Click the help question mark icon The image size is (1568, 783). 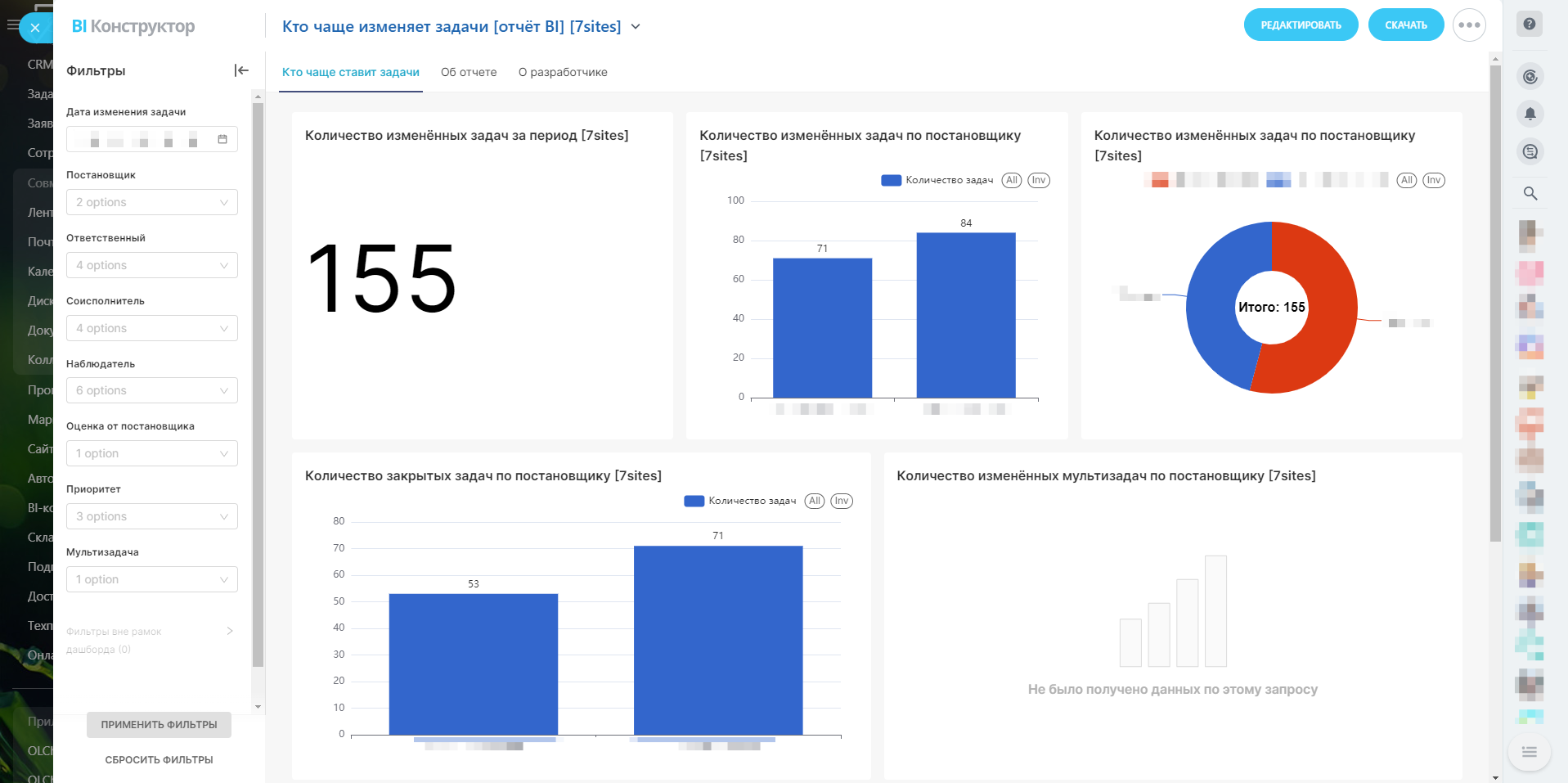click(1530, 25)
